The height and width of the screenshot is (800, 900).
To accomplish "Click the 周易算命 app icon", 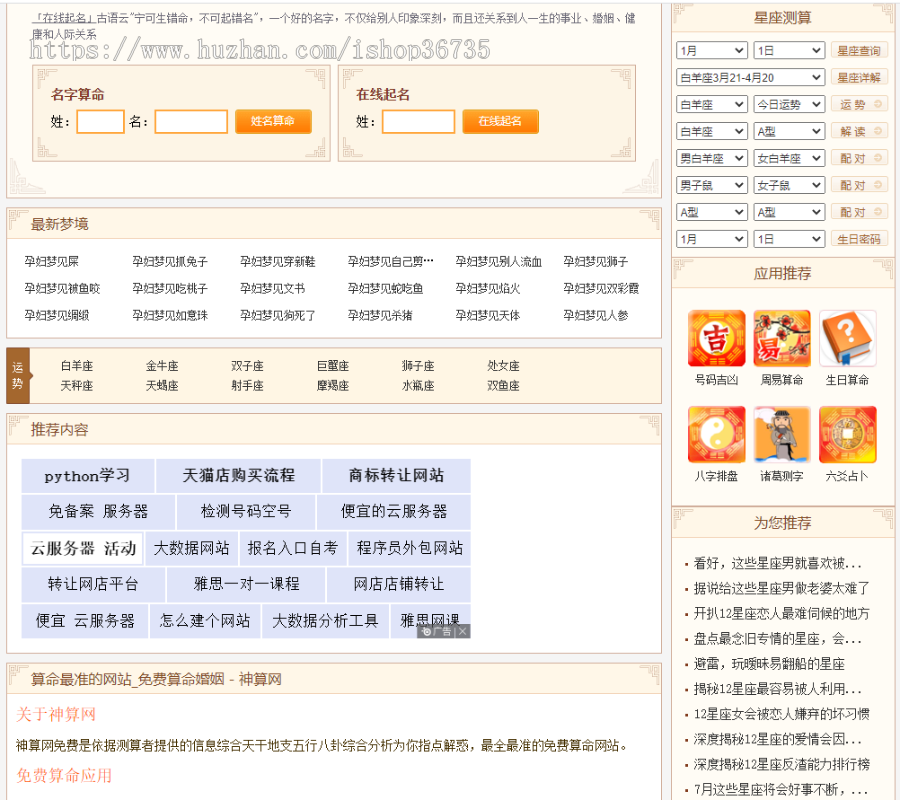I will tap(782, 338).
